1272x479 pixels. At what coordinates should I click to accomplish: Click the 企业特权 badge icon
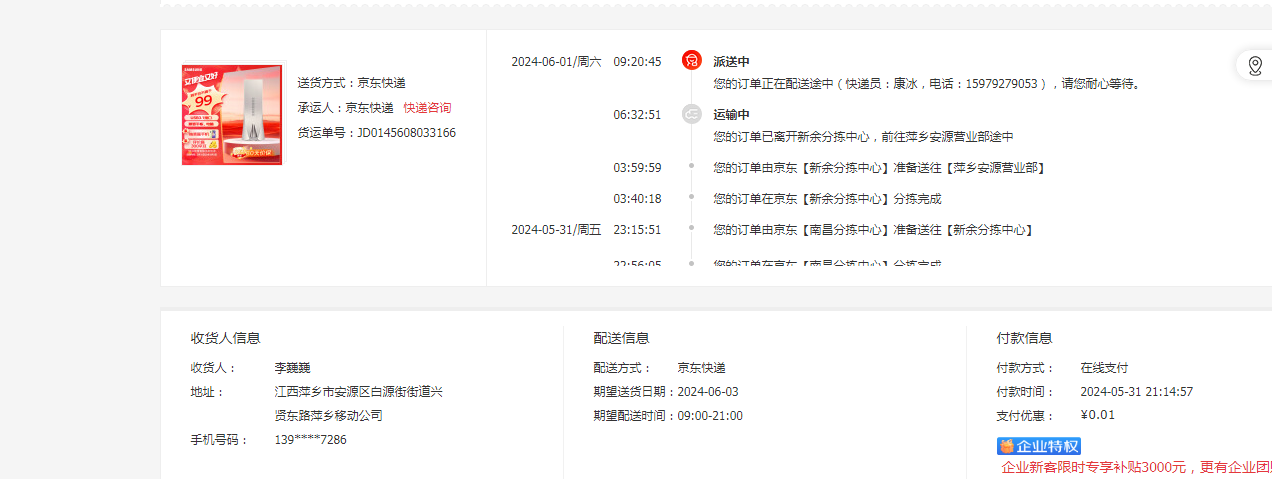point(1039,446)
